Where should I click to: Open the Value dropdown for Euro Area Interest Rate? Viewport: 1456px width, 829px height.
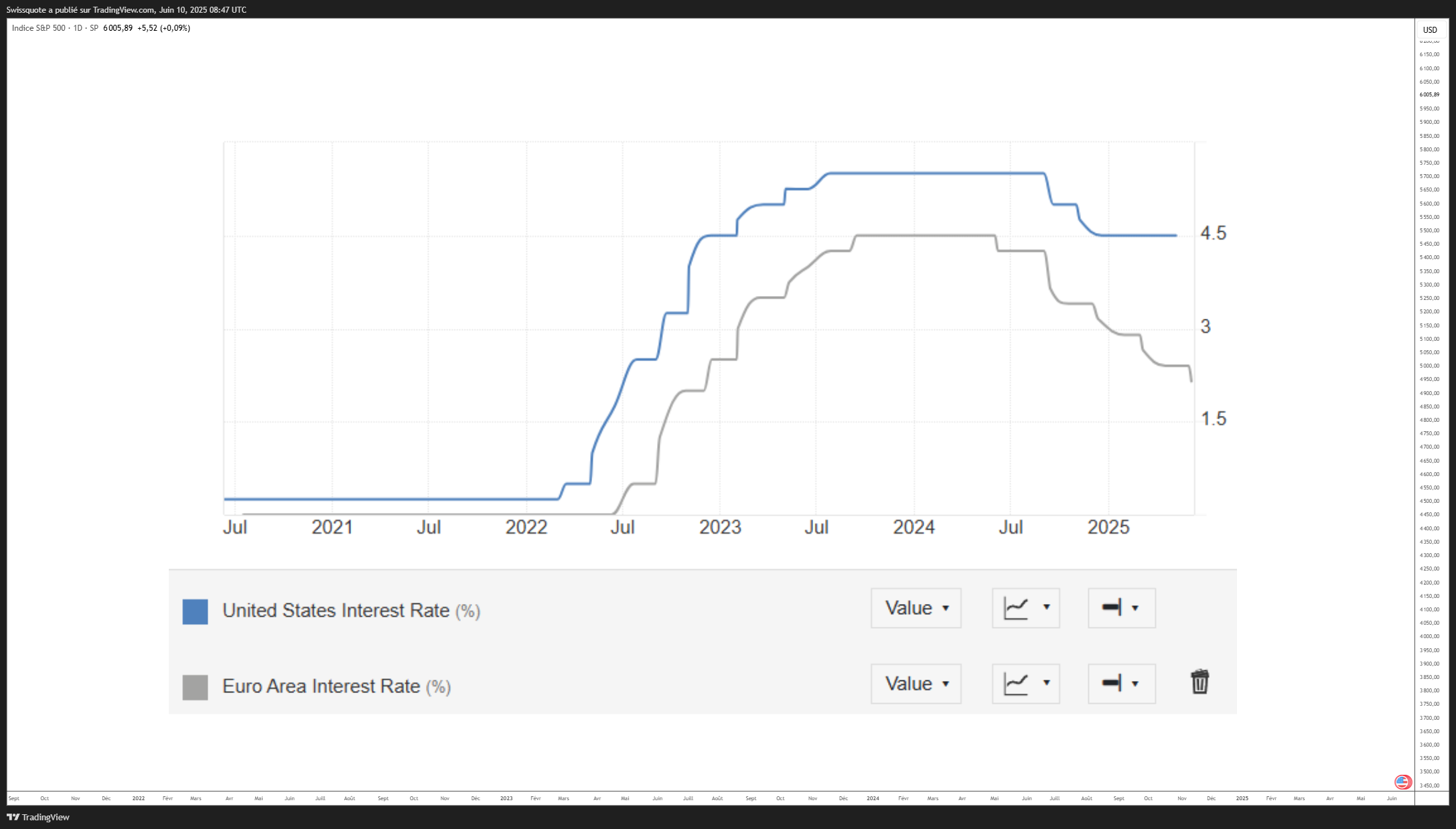pos(916,684)
